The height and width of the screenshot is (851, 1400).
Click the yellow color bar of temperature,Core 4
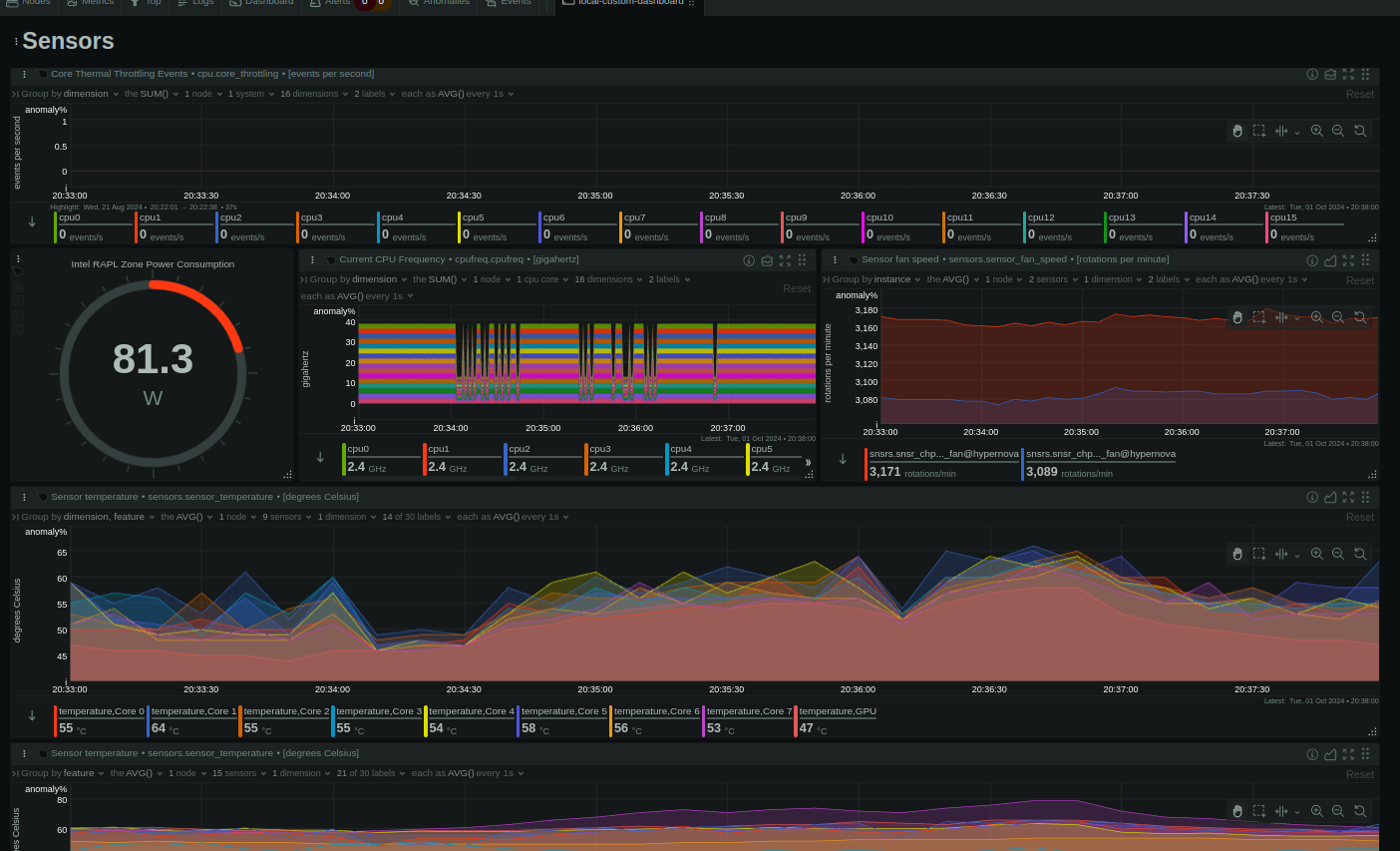point(427,720)
